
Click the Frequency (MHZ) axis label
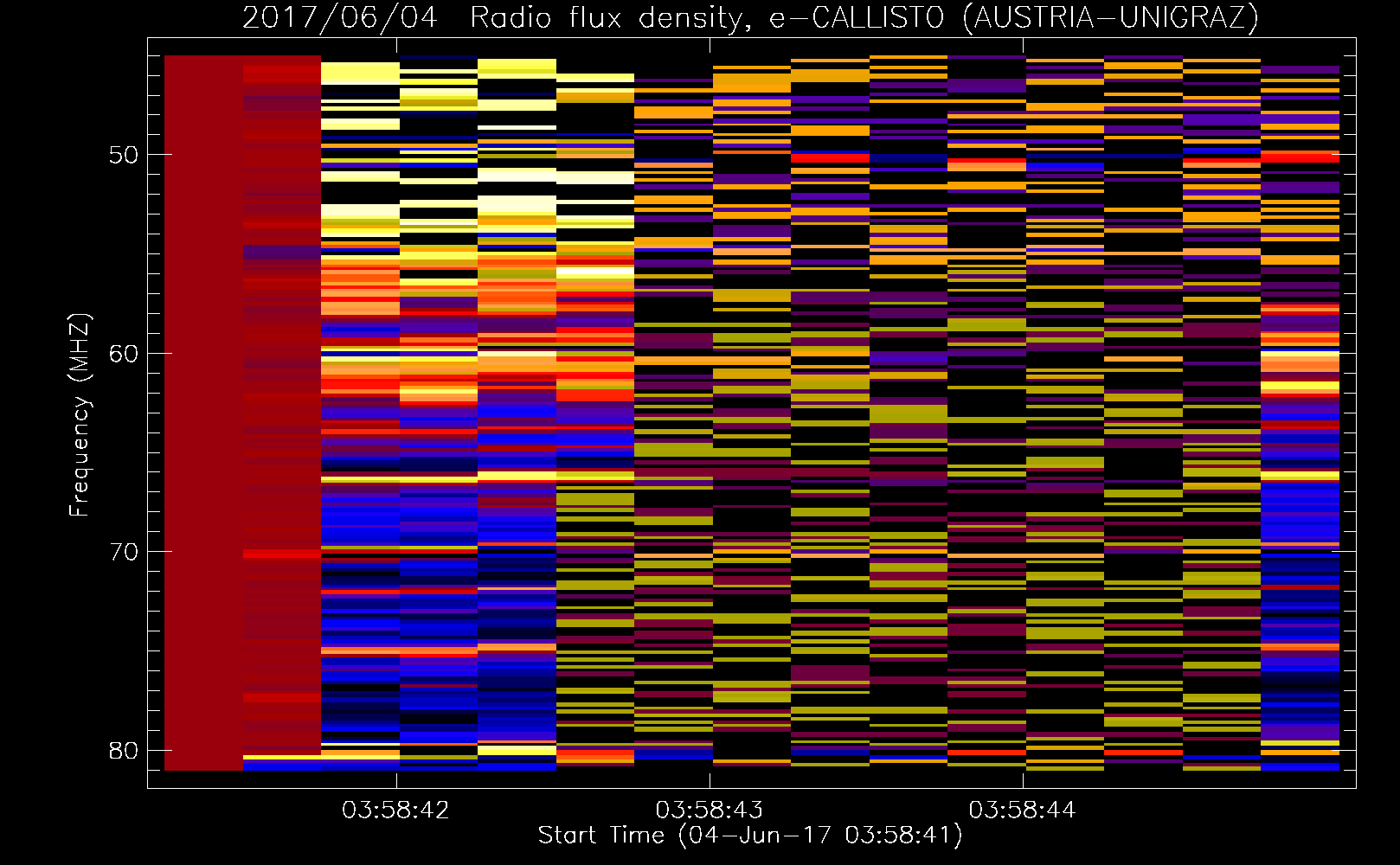pos(79,415)
